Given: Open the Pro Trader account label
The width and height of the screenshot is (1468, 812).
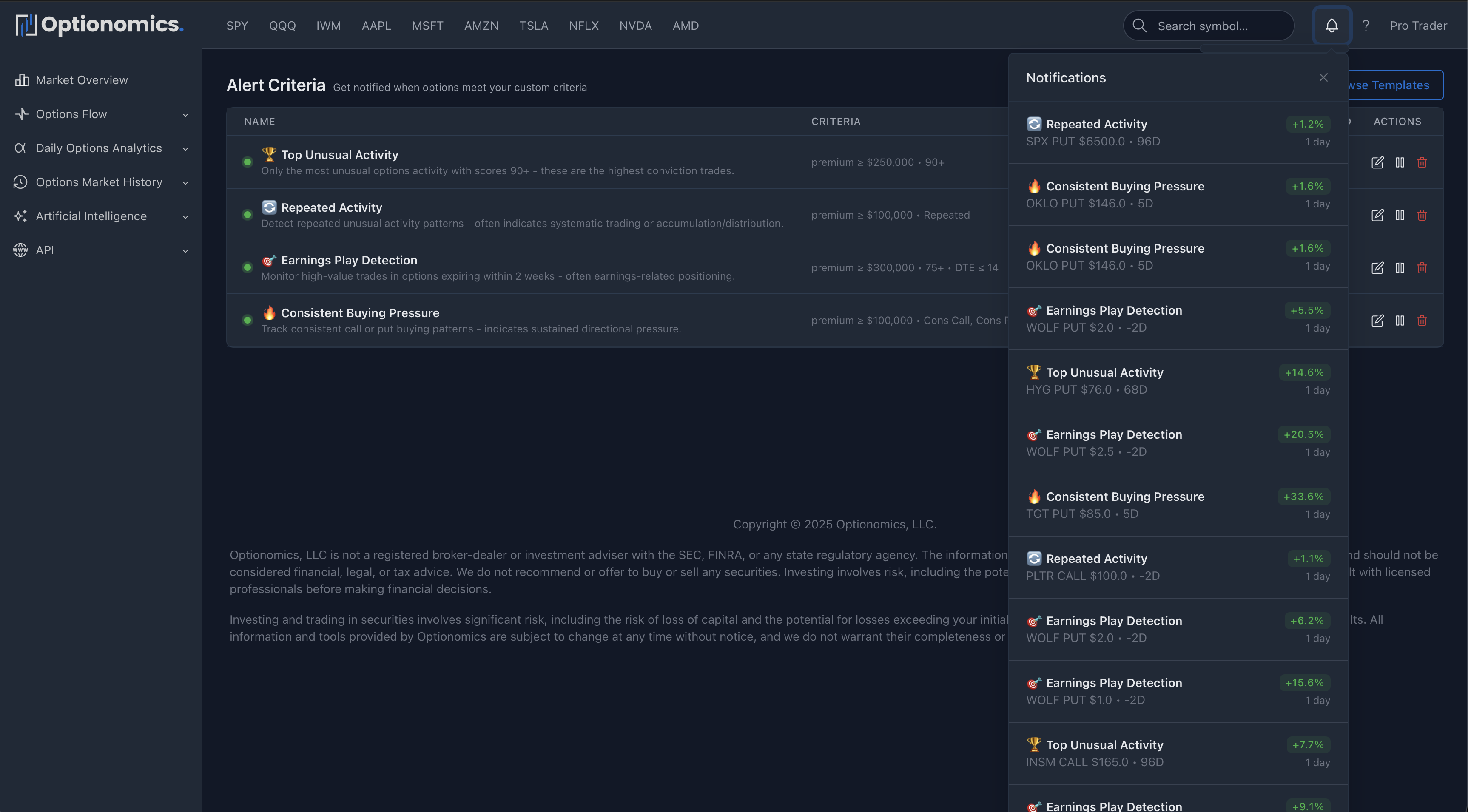Looking at the screenshot, I should (x=1418, y=25).
